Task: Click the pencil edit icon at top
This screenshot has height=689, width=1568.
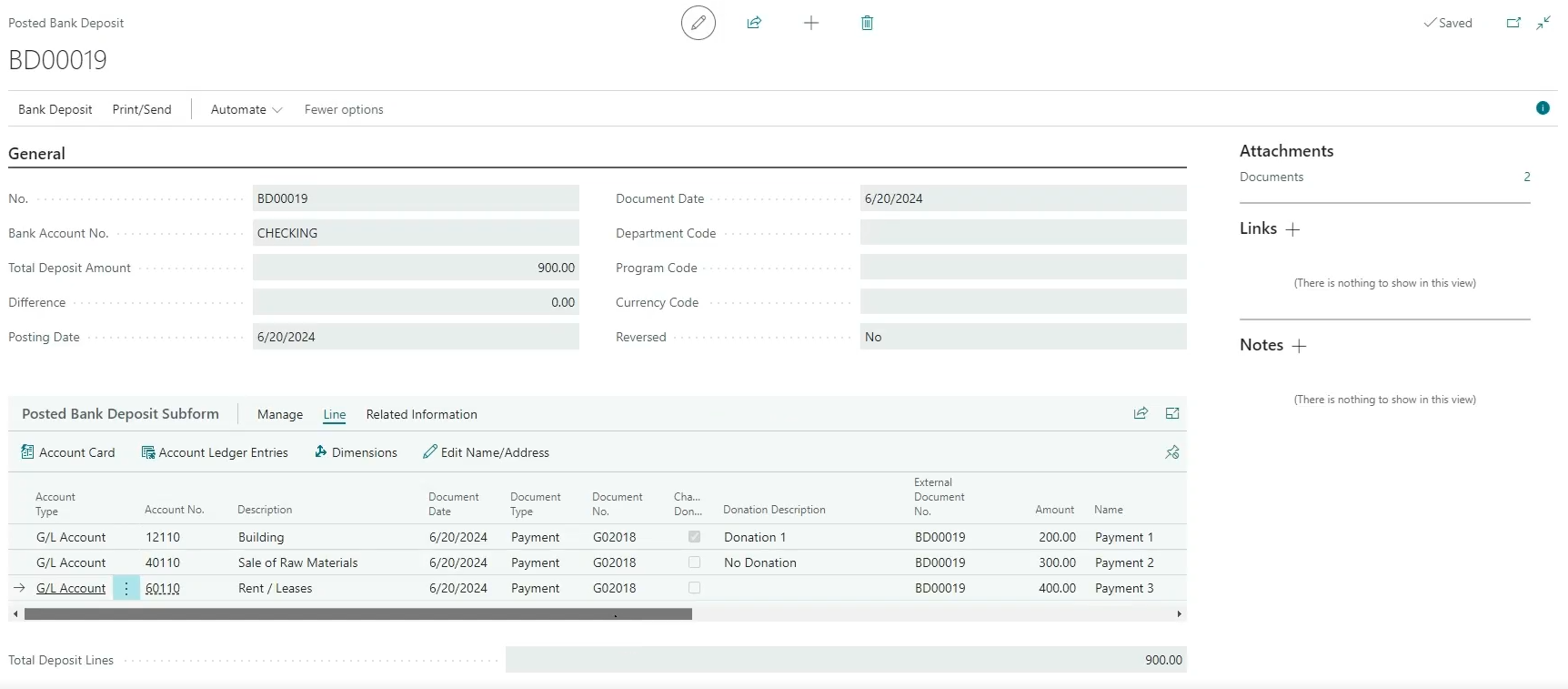Action: coord(698,23)
